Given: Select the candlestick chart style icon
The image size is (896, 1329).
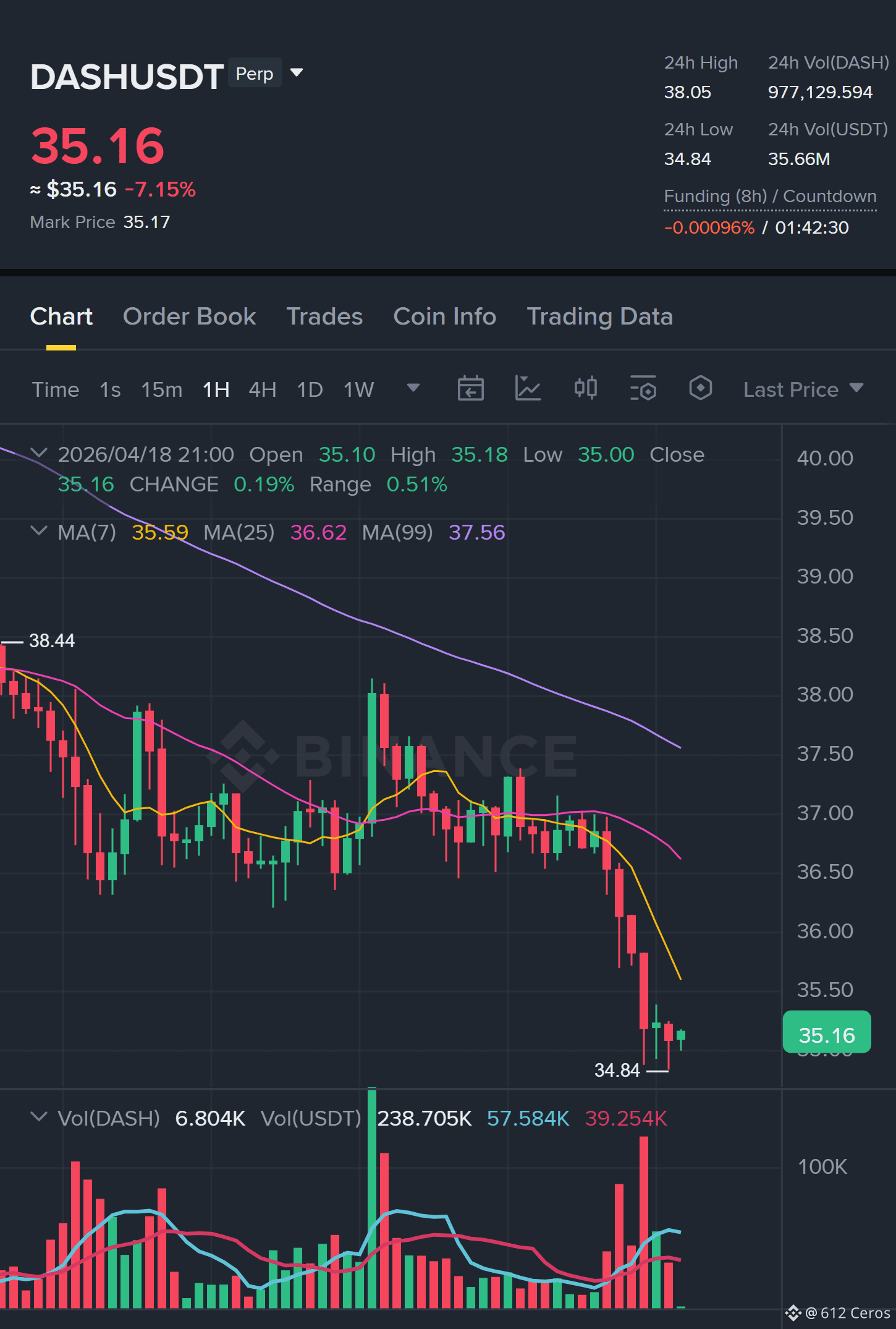Looking at the screenshot, I should (586, 389).
